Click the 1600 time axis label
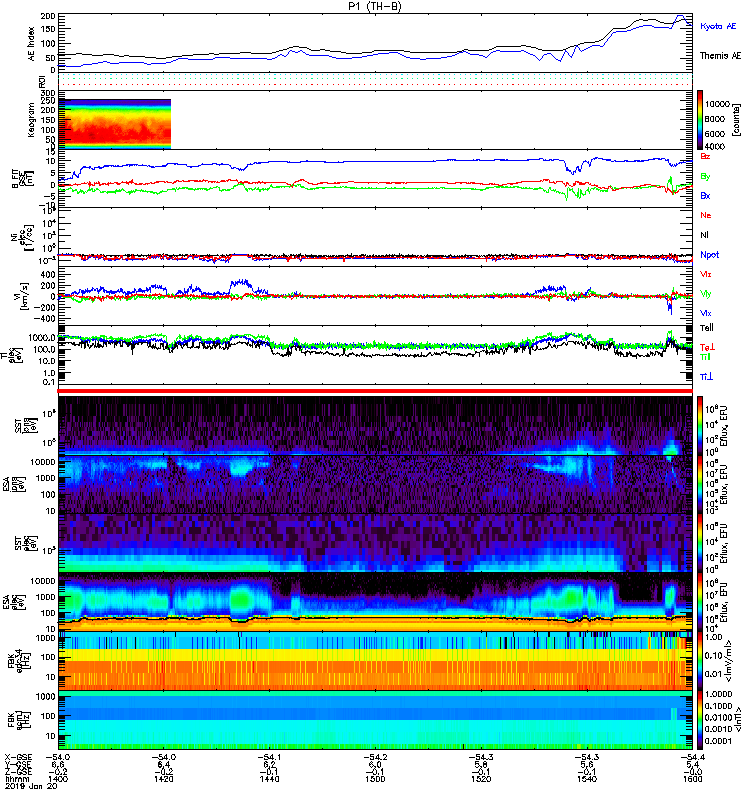This screenshot has height=800, width=750. point(692,779)
